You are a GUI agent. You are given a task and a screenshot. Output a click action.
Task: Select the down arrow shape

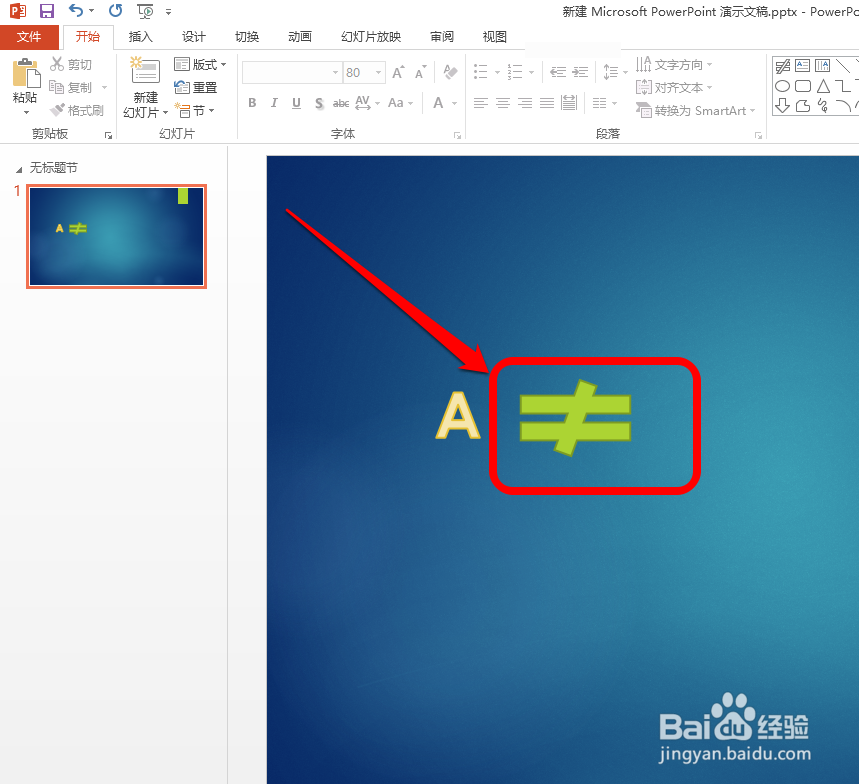[782, 105]
